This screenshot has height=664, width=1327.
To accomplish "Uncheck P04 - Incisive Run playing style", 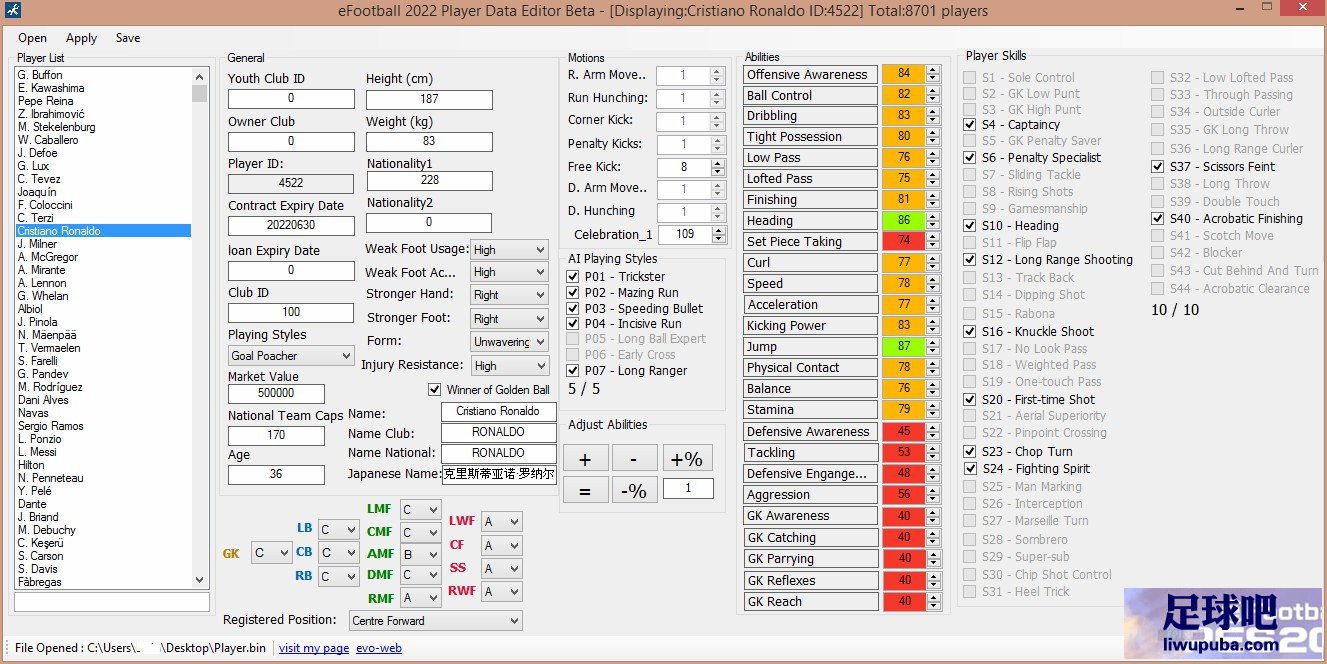I will tap(573, 324).
